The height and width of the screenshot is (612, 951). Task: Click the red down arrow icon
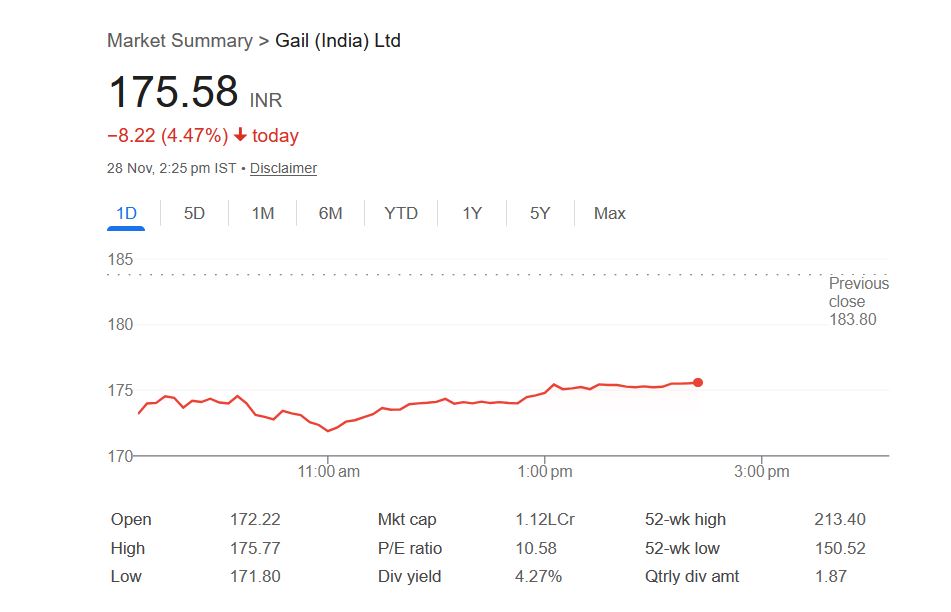tap(240, 135)
